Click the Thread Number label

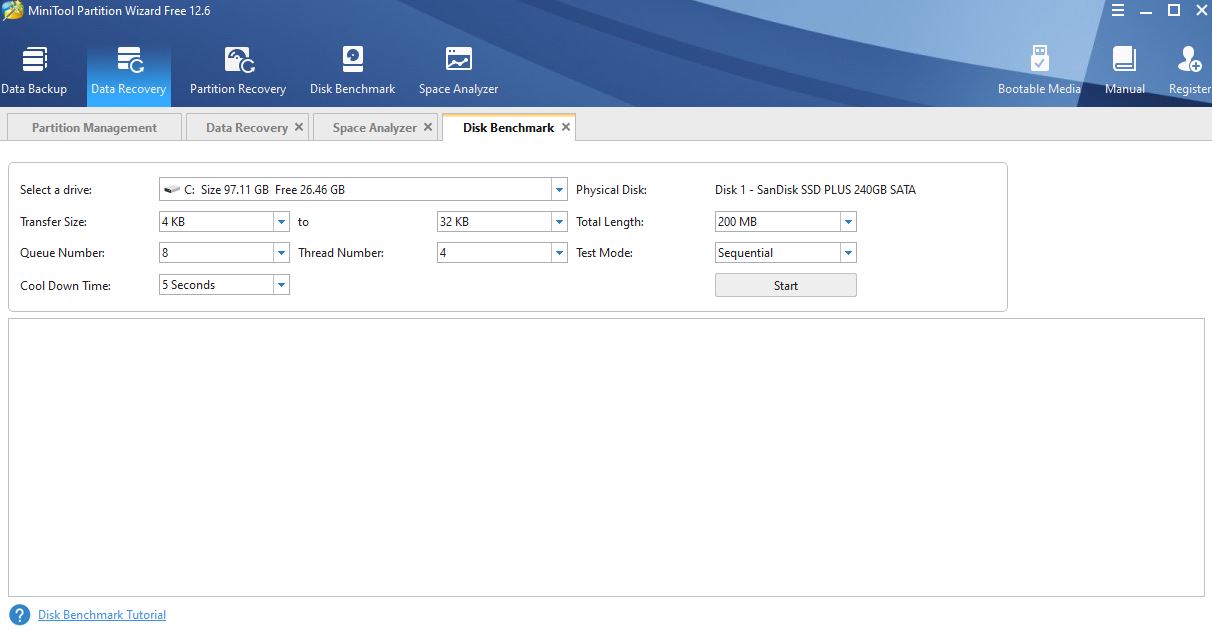tap(341, 253)
